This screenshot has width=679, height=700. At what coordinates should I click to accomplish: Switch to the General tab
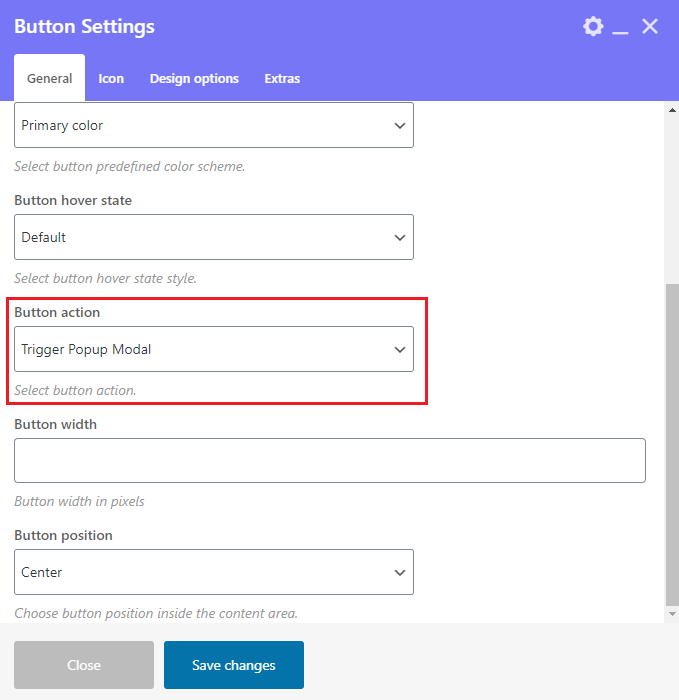(x=49, y=78)
